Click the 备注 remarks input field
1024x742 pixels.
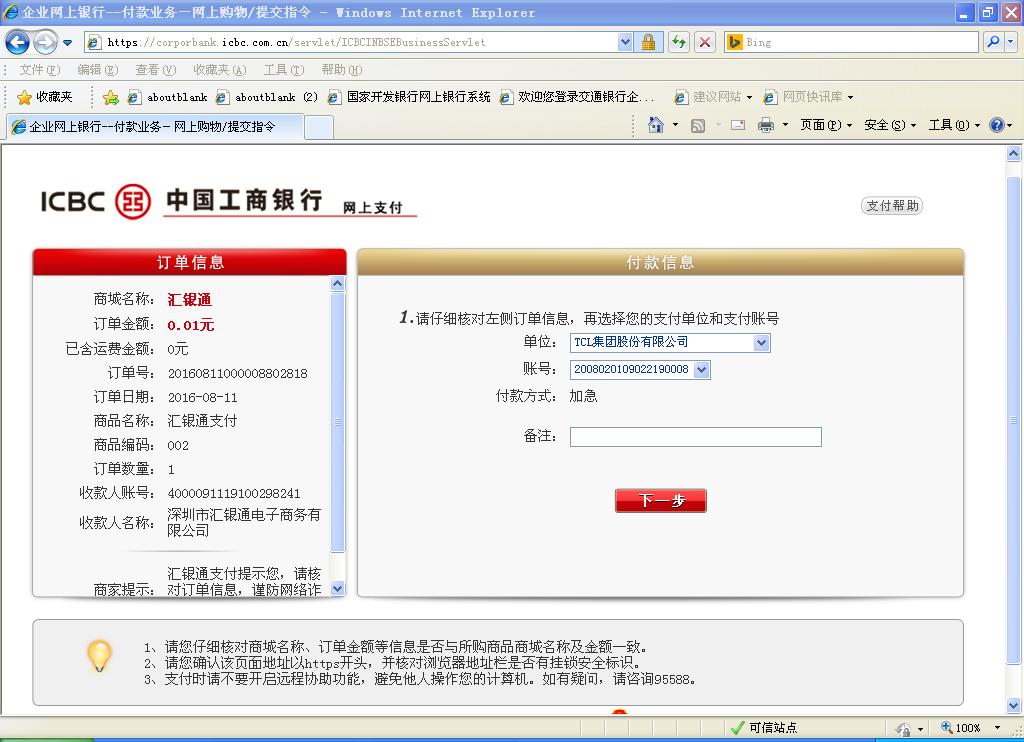pyautogui.click(x=696, y=437)
